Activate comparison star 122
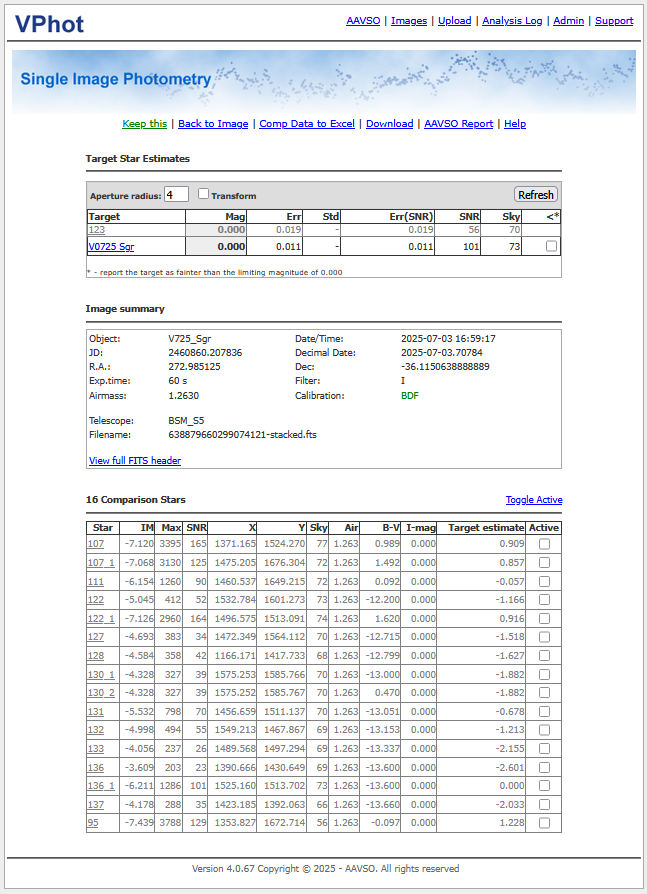 [x=544, y=600]
